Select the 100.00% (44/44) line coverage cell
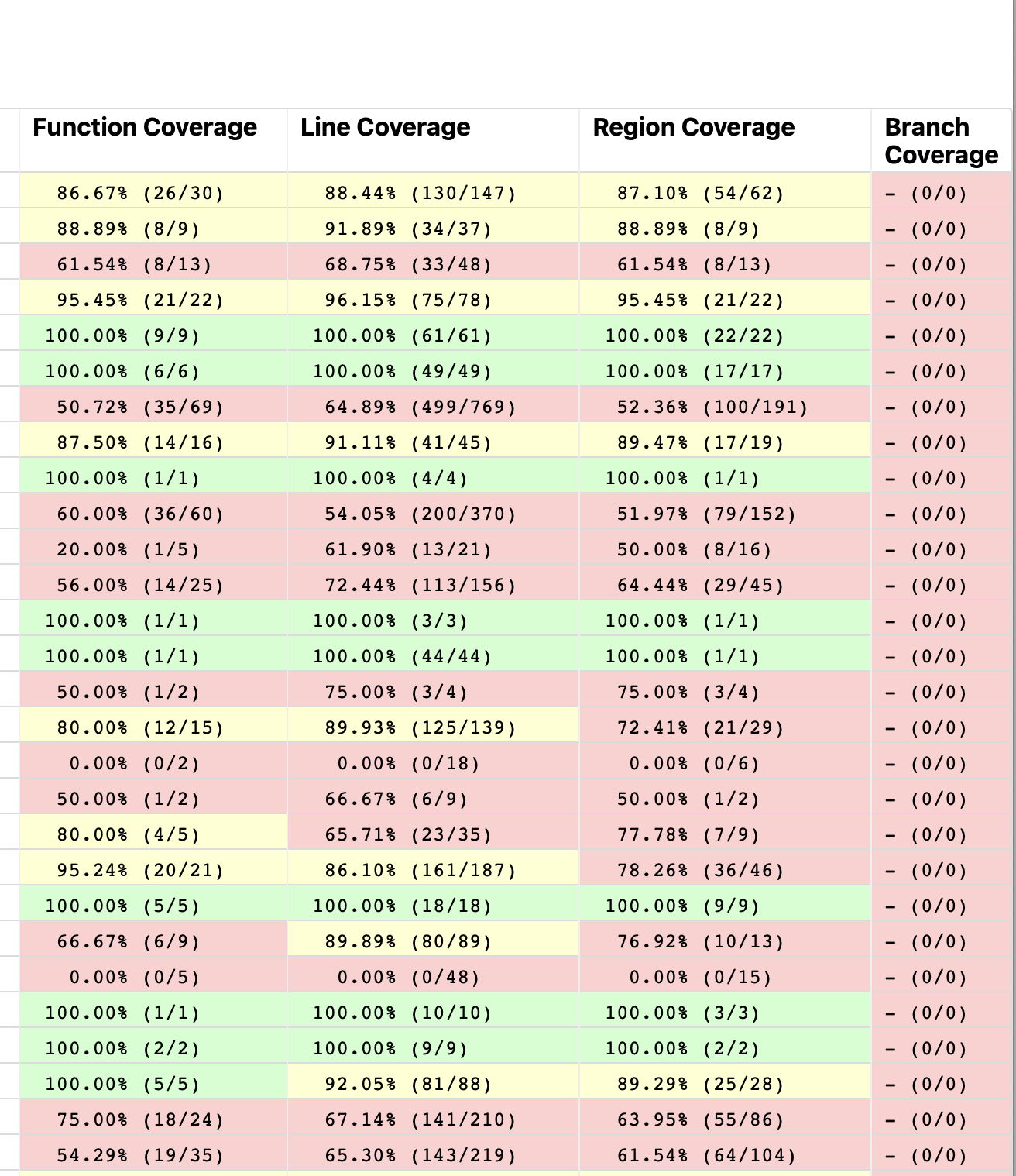 [402, 656]
